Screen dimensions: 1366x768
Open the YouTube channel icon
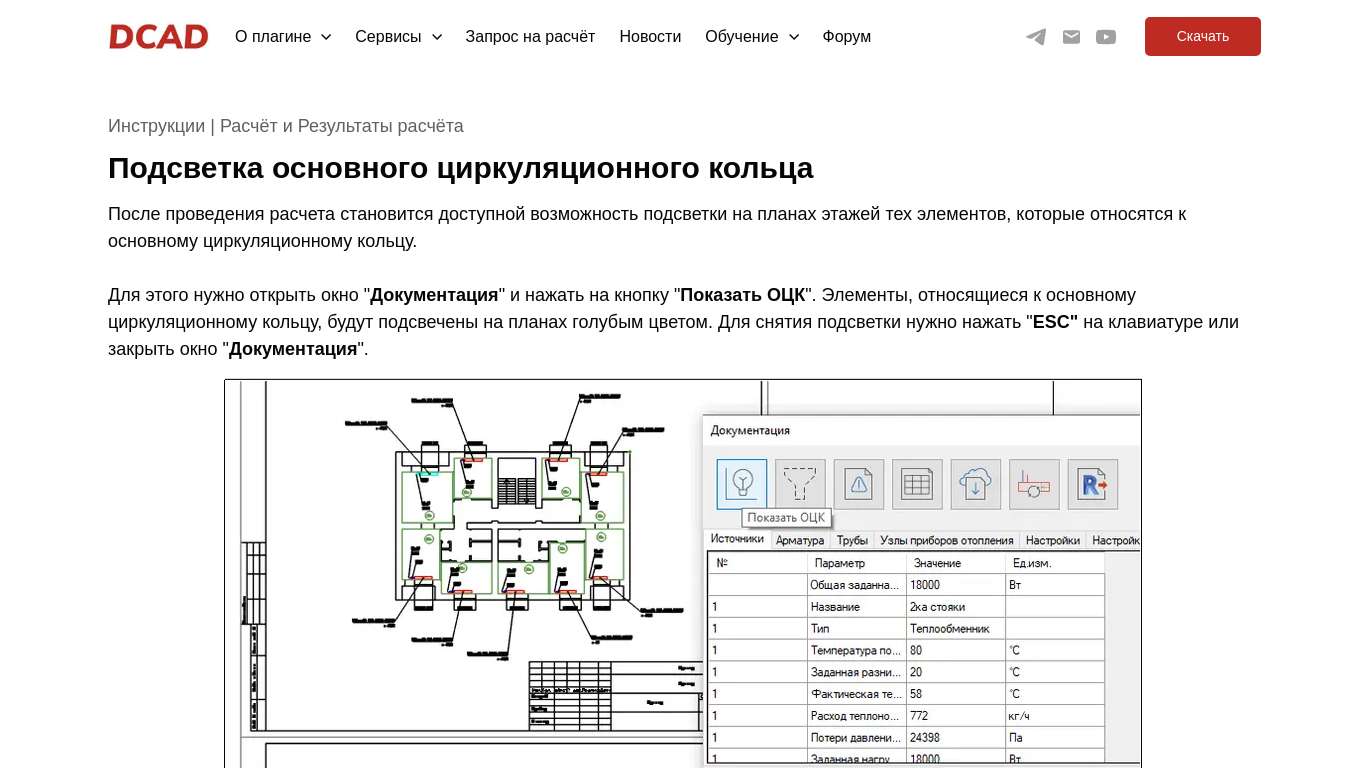[1106, 37]
